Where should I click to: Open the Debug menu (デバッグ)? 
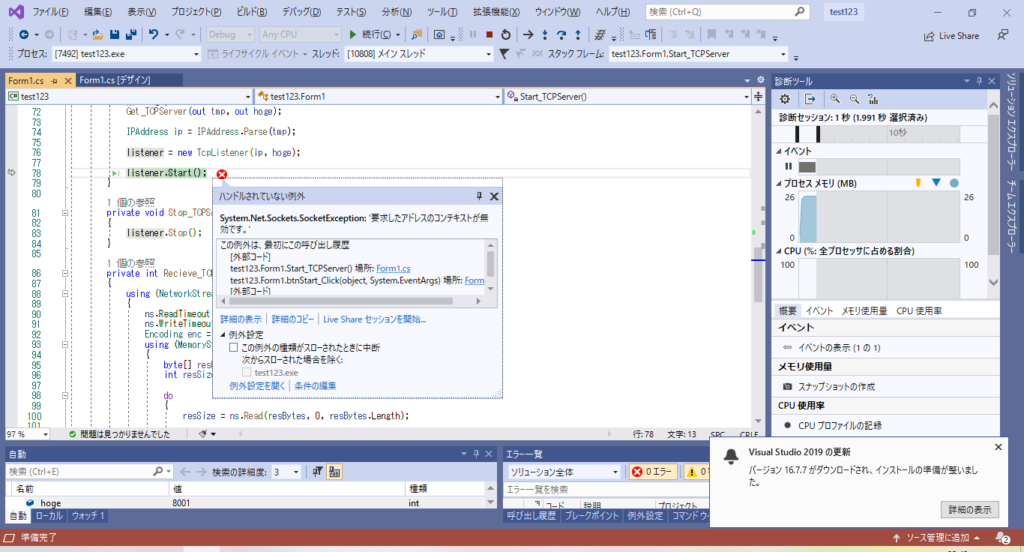click(x=301, y=12)
